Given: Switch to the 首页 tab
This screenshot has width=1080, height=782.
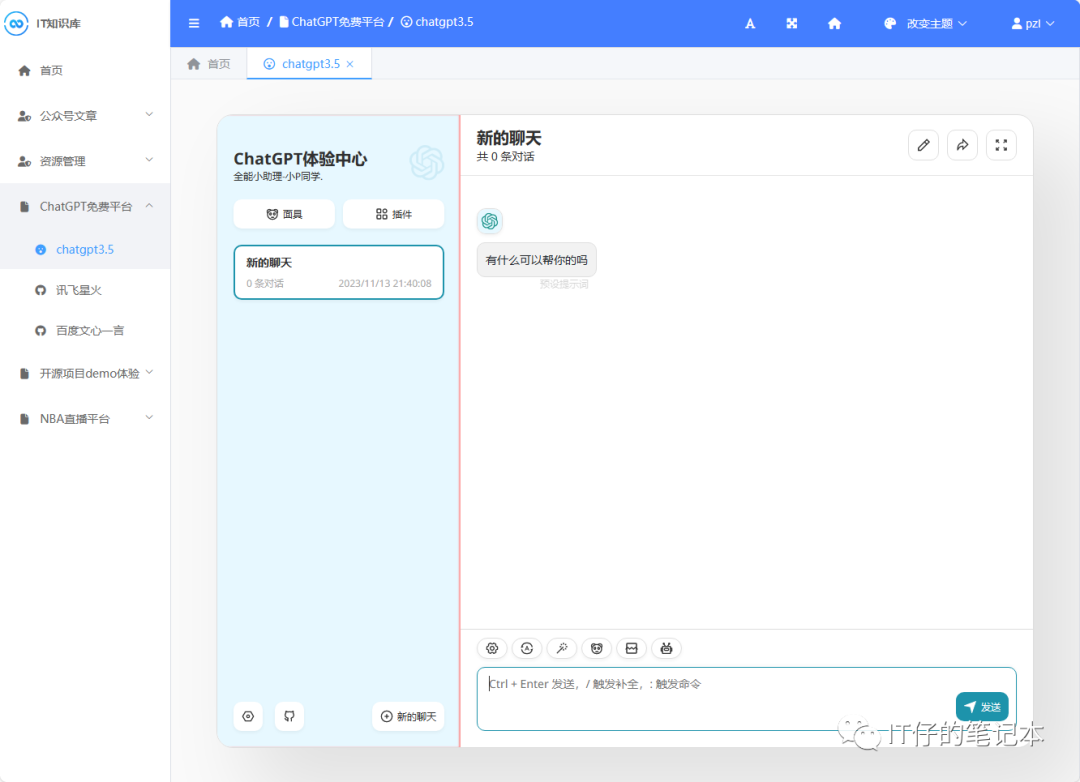Looking at the screenshot, I should coord(209,64).
